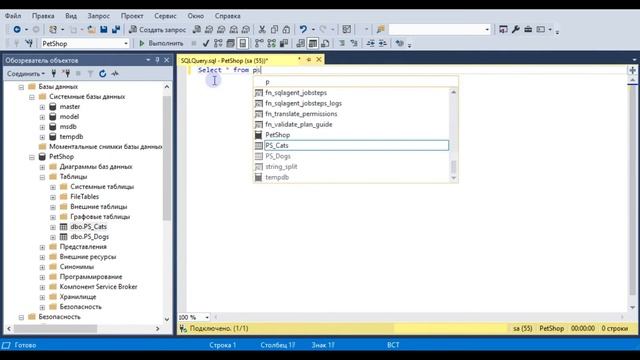Open the Соединить dropdown in Object Explorer
This screenshot has height=360, width=640.
(26, 73)
